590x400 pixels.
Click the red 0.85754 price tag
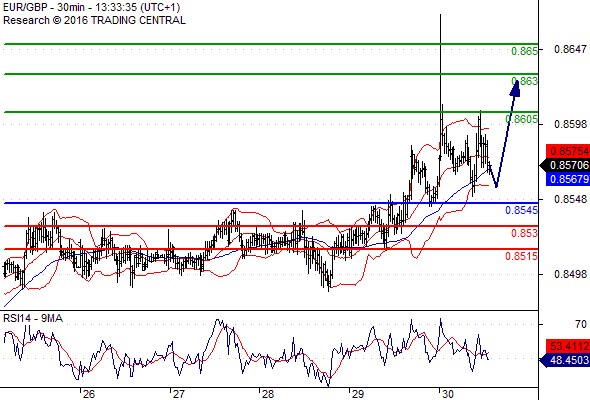(568, 151)
